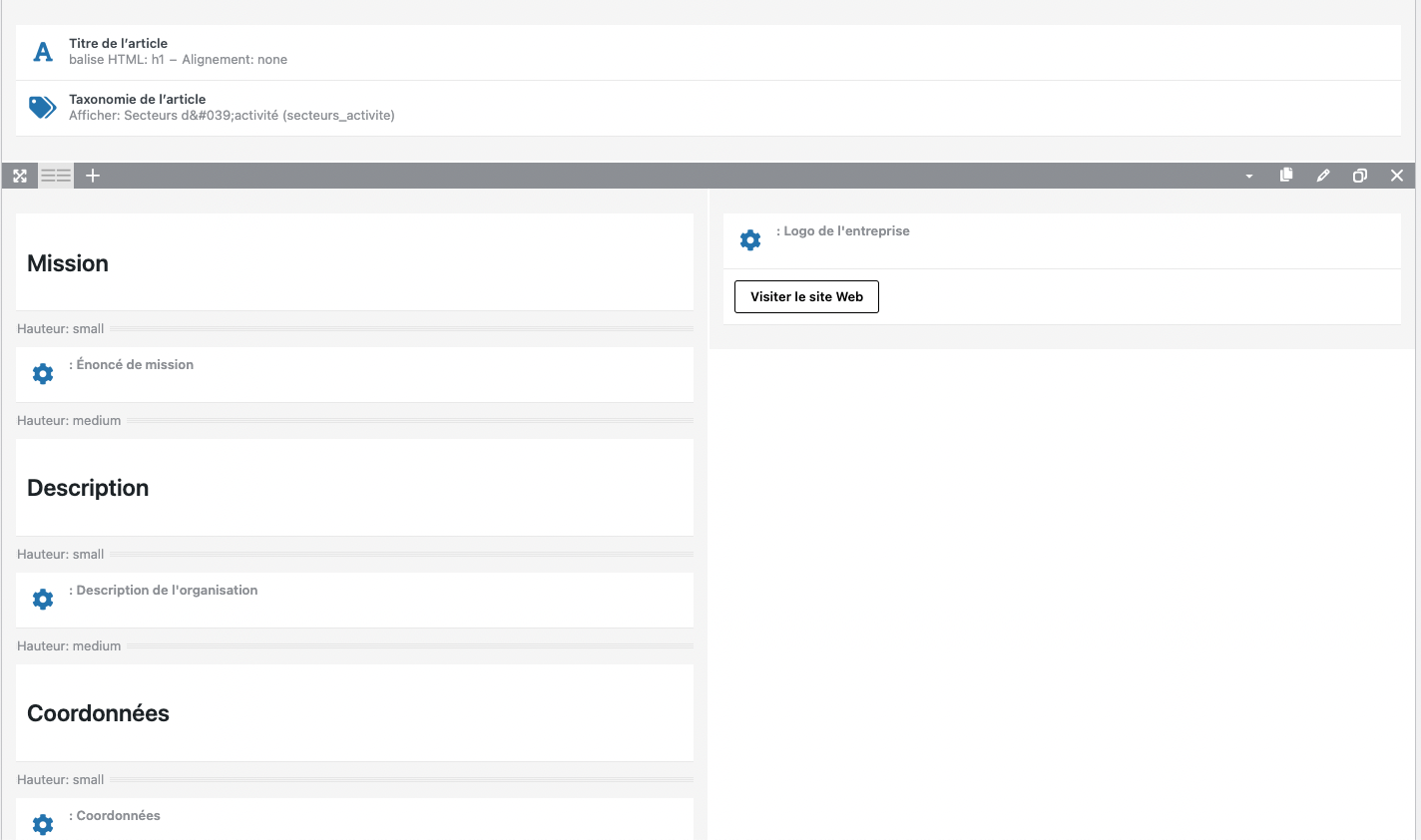Collapse the row using the caret arrow
Image resolution: width=1421 pixels, height=840 pixels.
pos(1248,176)
